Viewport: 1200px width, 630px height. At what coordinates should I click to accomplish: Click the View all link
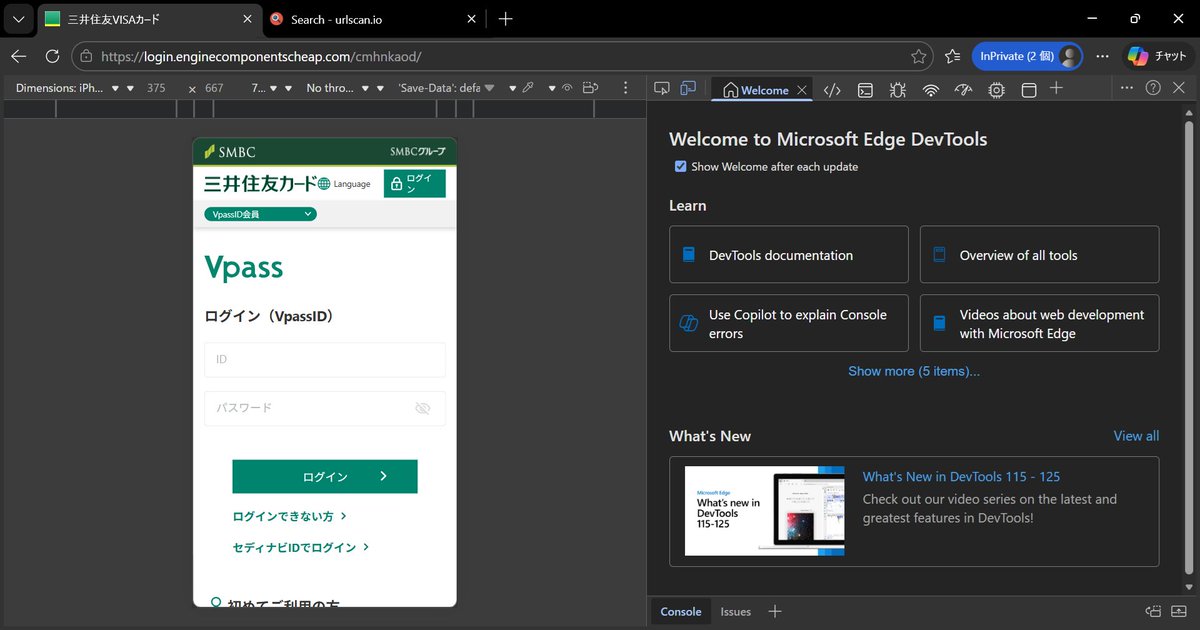(x=1136, y=436)
